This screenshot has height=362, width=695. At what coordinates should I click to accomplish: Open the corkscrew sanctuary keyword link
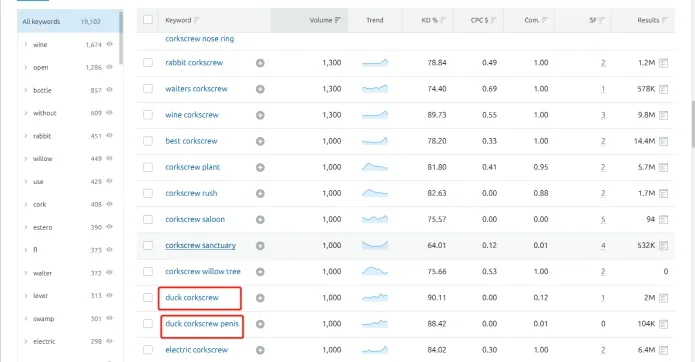(200, 245)
